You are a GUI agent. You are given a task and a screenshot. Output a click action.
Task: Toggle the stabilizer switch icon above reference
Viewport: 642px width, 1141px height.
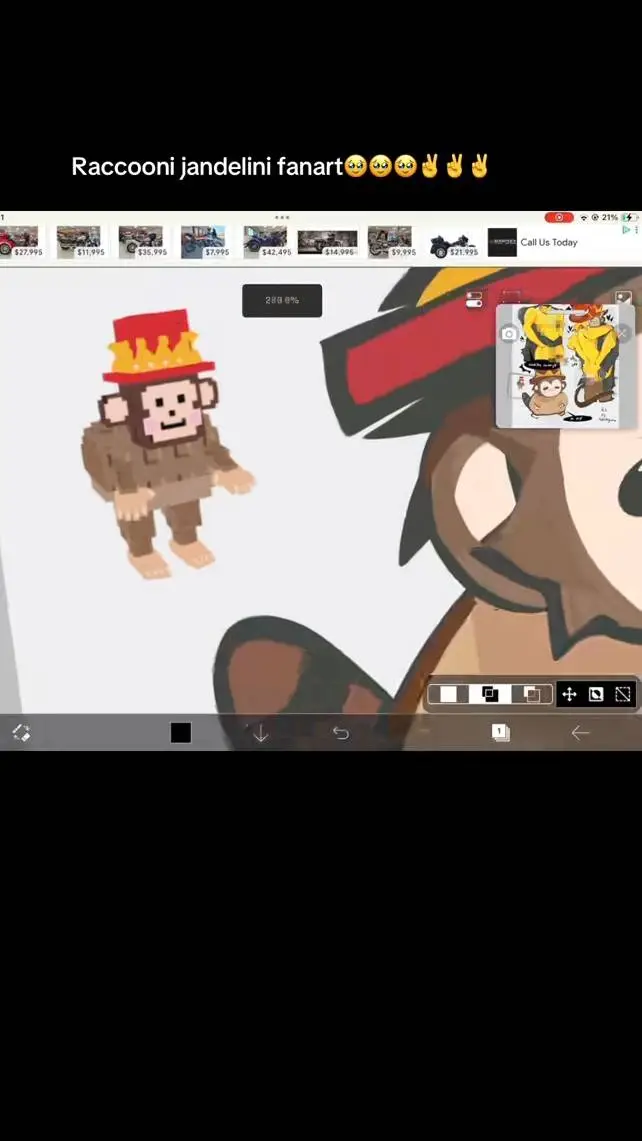point(474,299)
